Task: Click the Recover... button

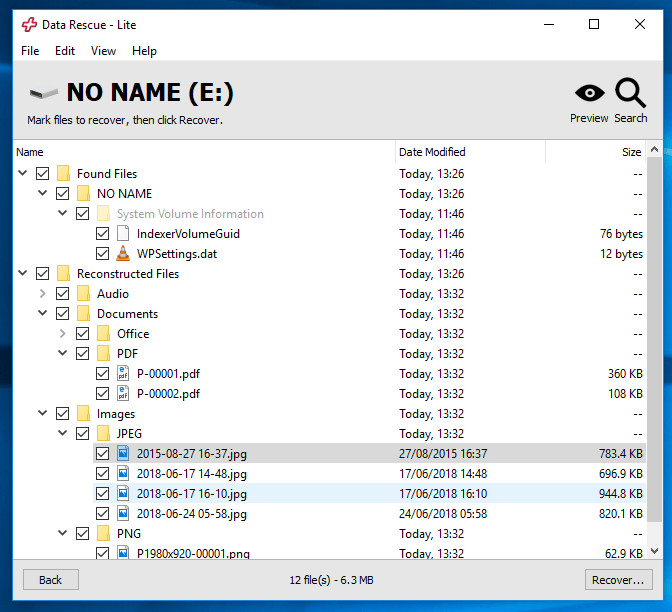Action: click(618, 580)
